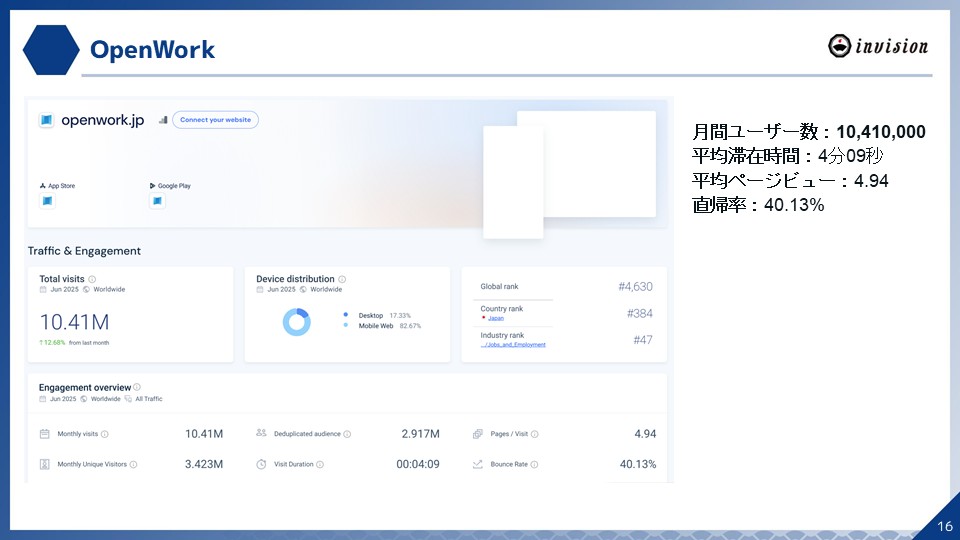
Task: Click the openwork.jp favicon icon
Action: 47,120
